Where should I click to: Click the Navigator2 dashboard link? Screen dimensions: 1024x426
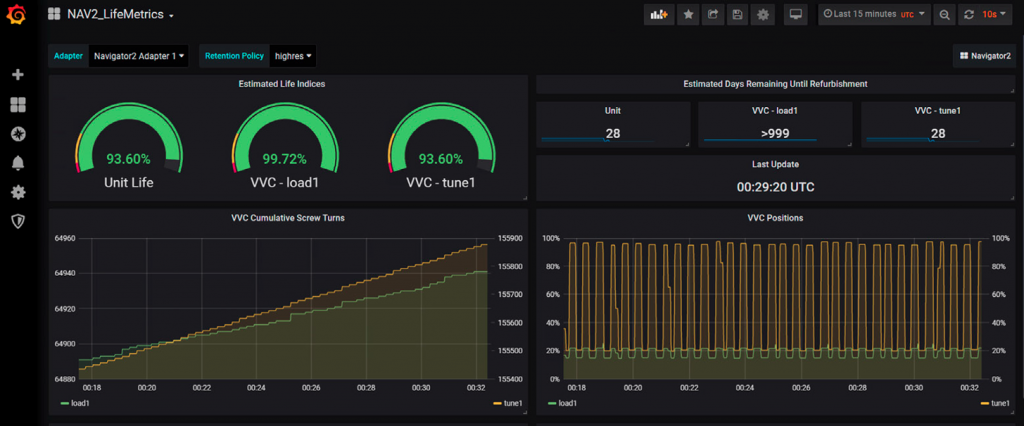click(984, 57)
